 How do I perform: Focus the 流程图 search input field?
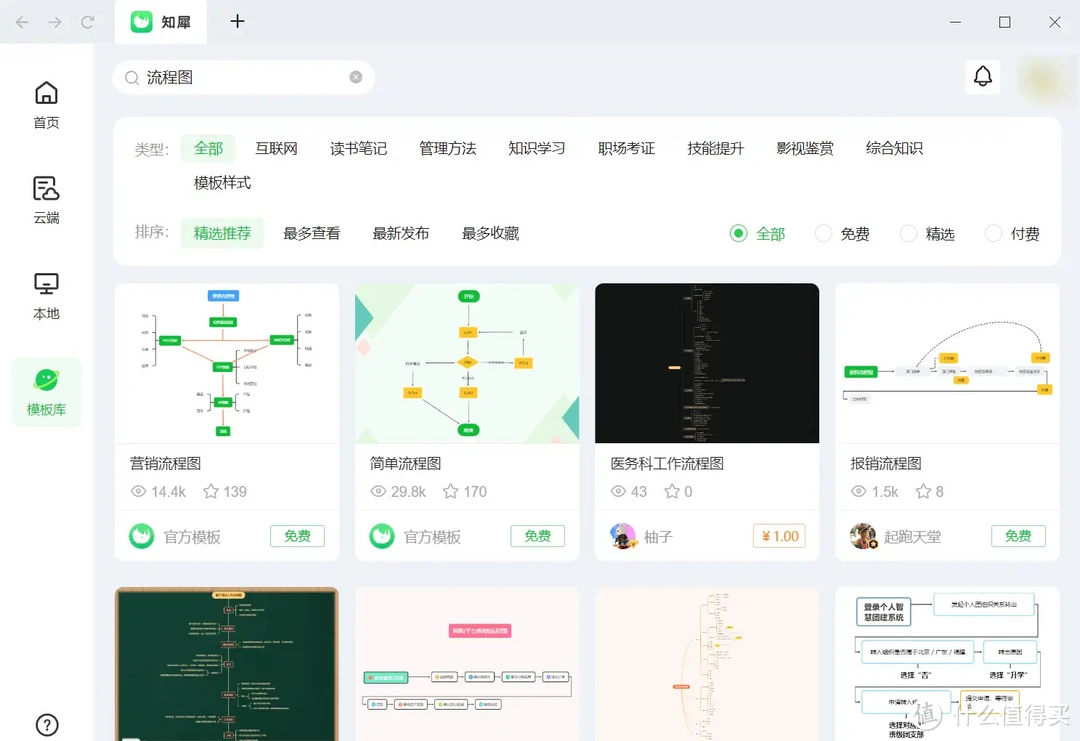pos(244,77)
